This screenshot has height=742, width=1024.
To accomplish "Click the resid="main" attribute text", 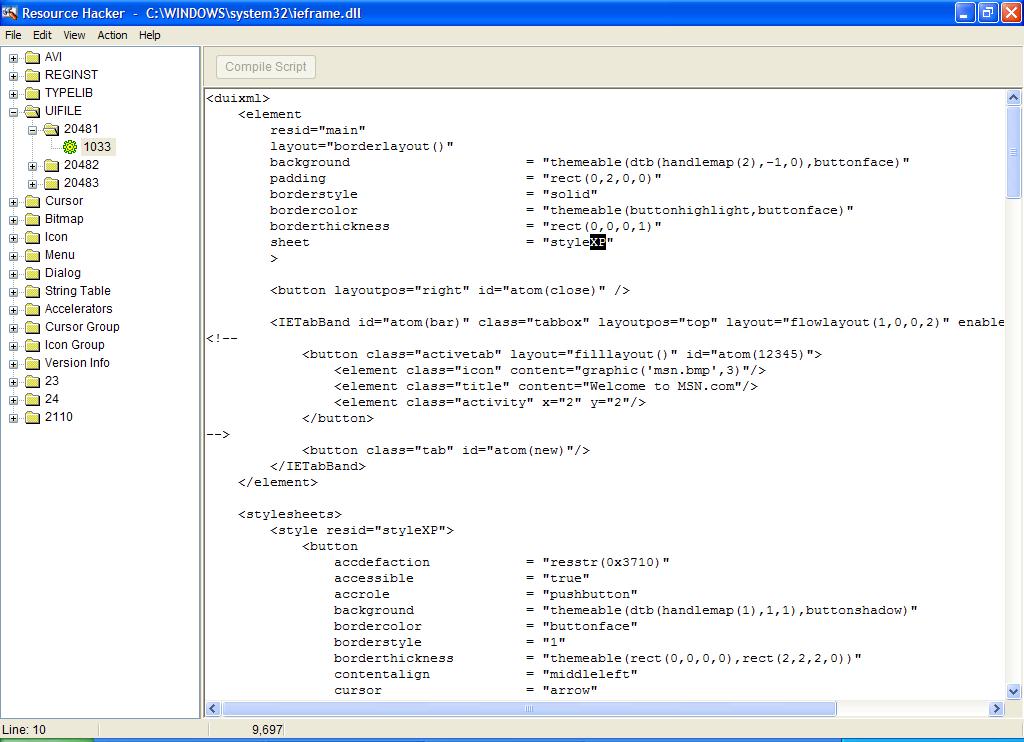I will (x=318, y=131).
